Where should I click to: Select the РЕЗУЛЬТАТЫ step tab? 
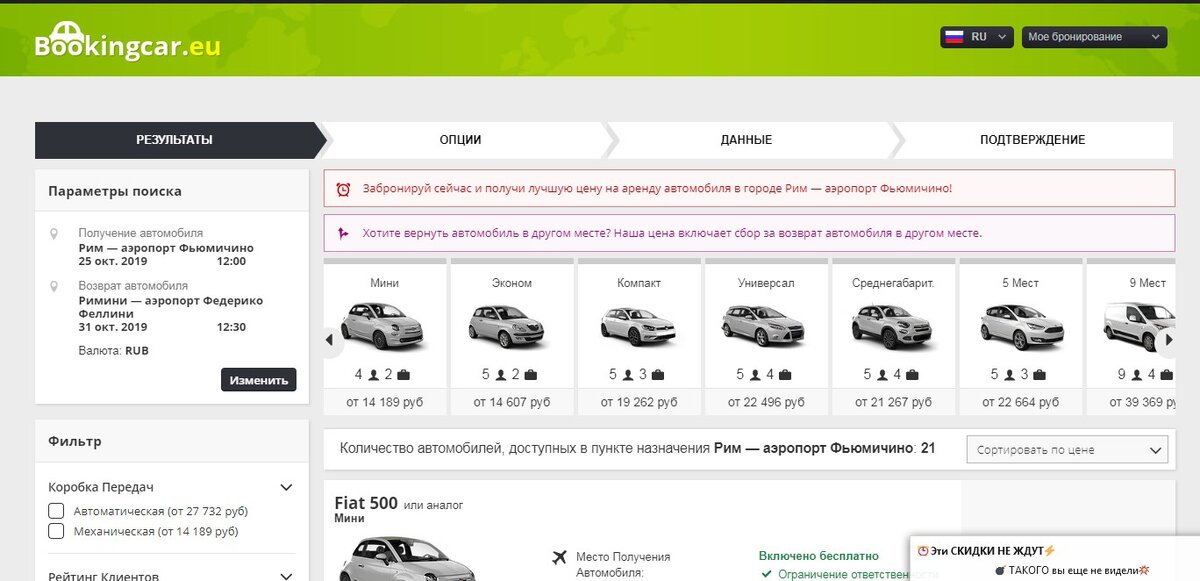(x=175, y=140)
